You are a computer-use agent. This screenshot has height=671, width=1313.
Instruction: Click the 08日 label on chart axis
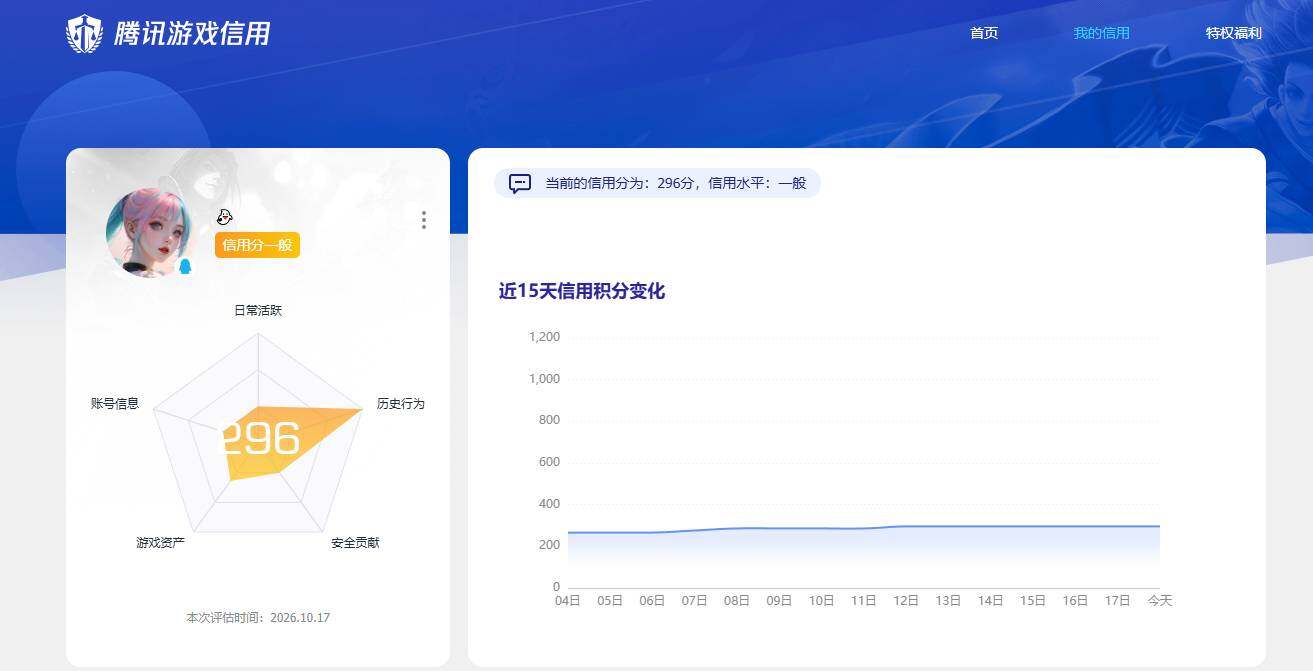pyautogui.click(x=737, y=601)
